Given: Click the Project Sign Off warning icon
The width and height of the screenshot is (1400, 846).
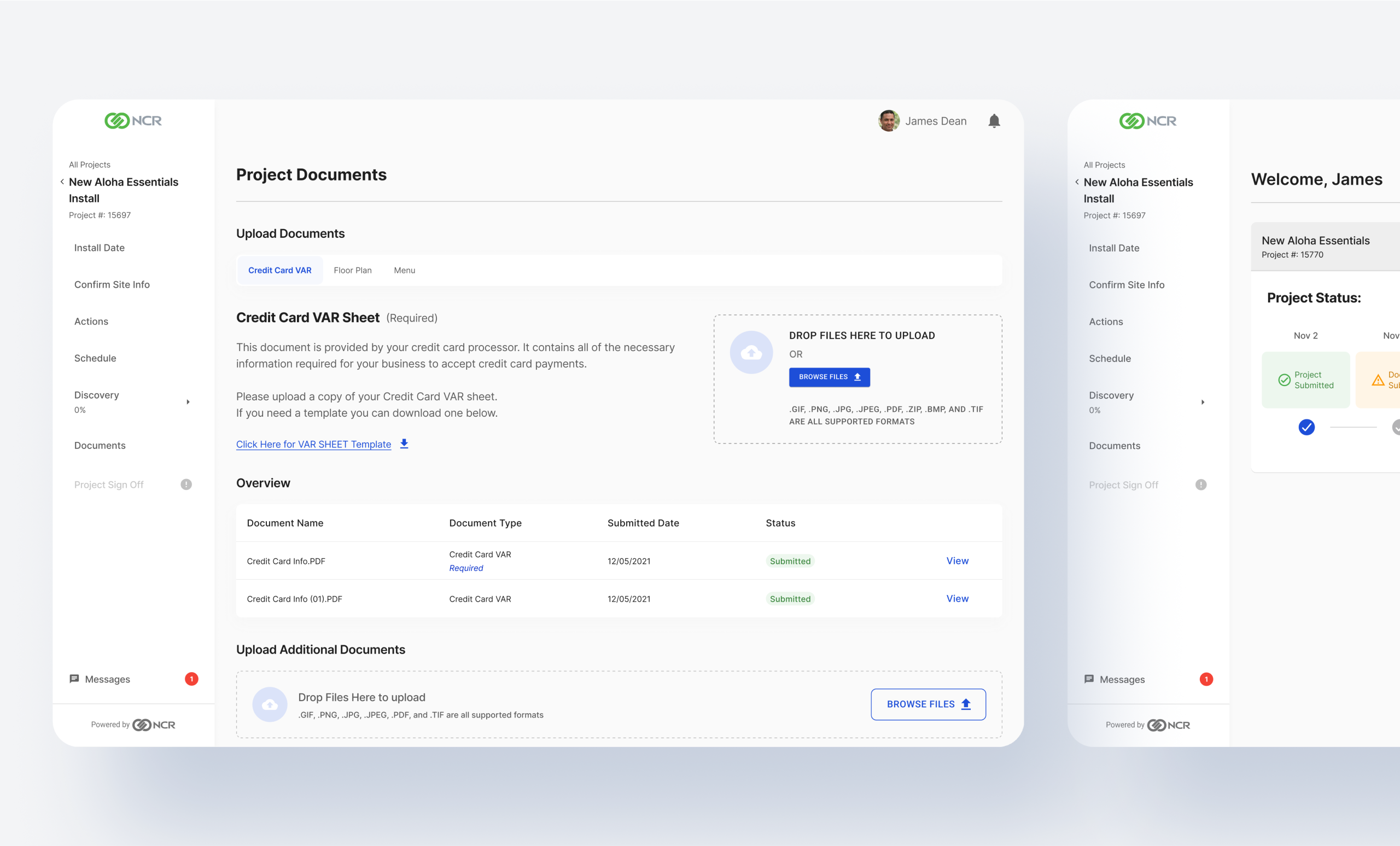Looking at the screenshot, I should coord(186,485).
